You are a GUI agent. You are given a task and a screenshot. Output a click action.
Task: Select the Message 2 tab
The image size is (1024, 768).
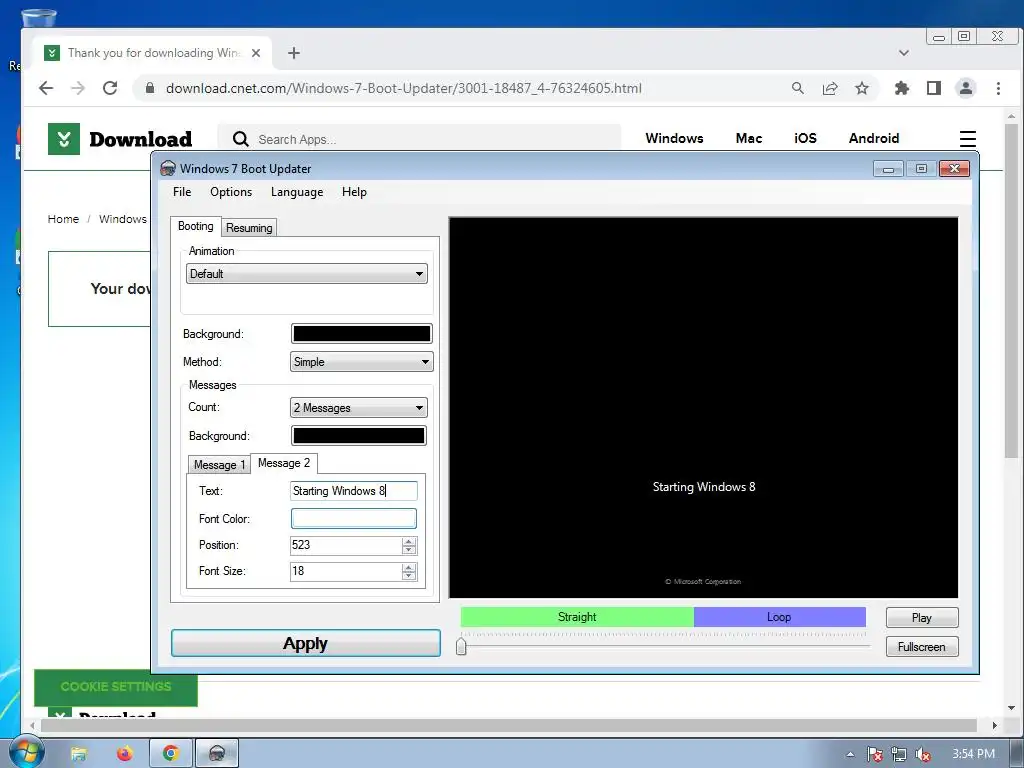[284, 463]
